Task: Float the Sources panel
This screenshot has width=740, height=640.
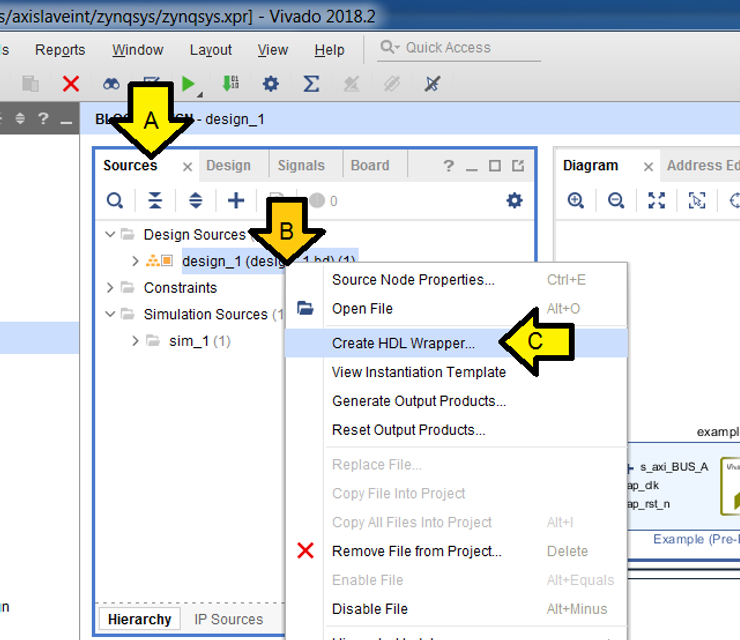Action: point(518,166)
